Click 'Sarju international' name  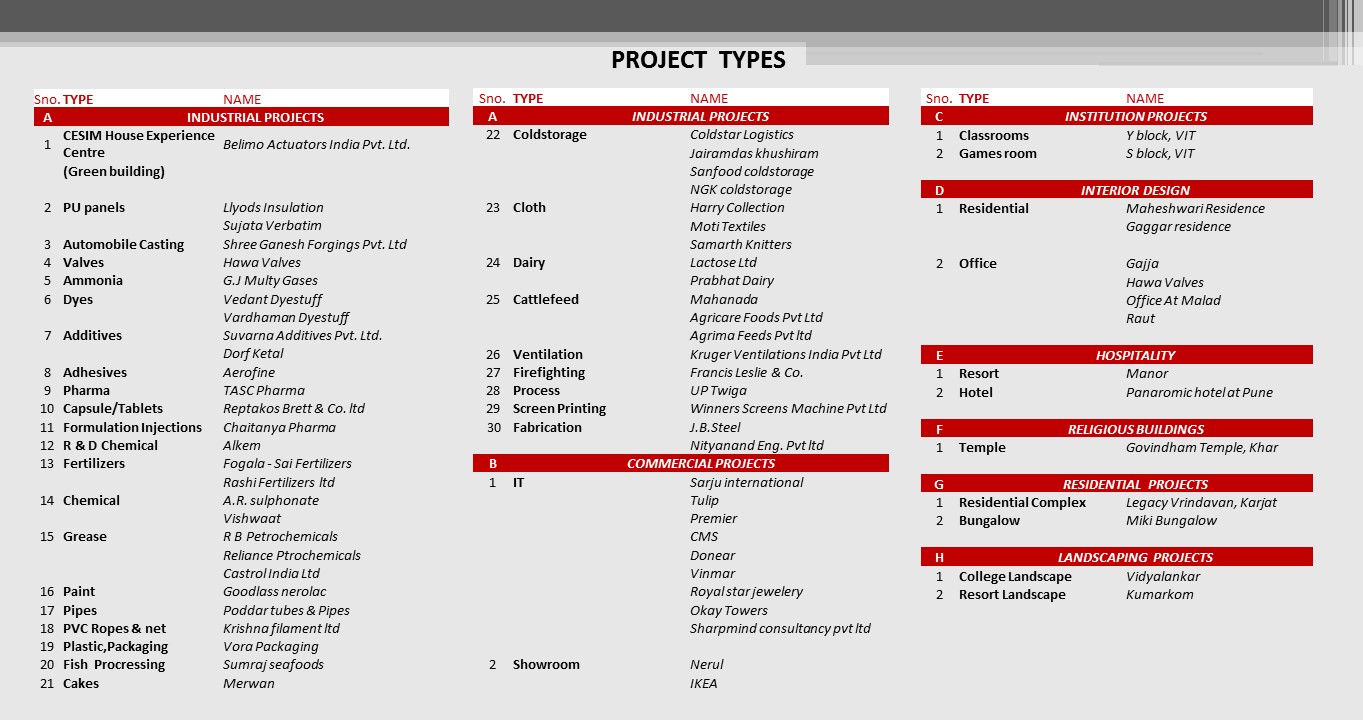[x=747, y=483]
